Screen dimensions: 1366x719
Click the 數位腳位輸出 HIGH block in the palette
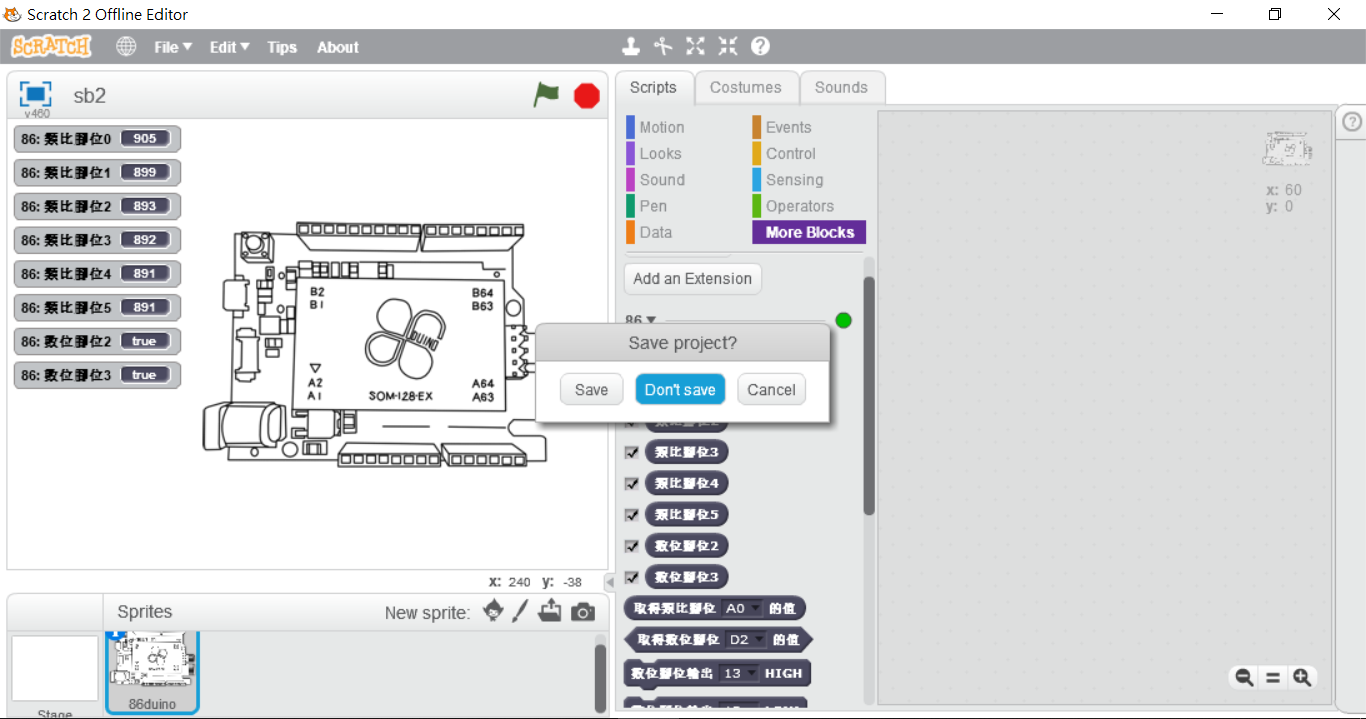[716, 673]
